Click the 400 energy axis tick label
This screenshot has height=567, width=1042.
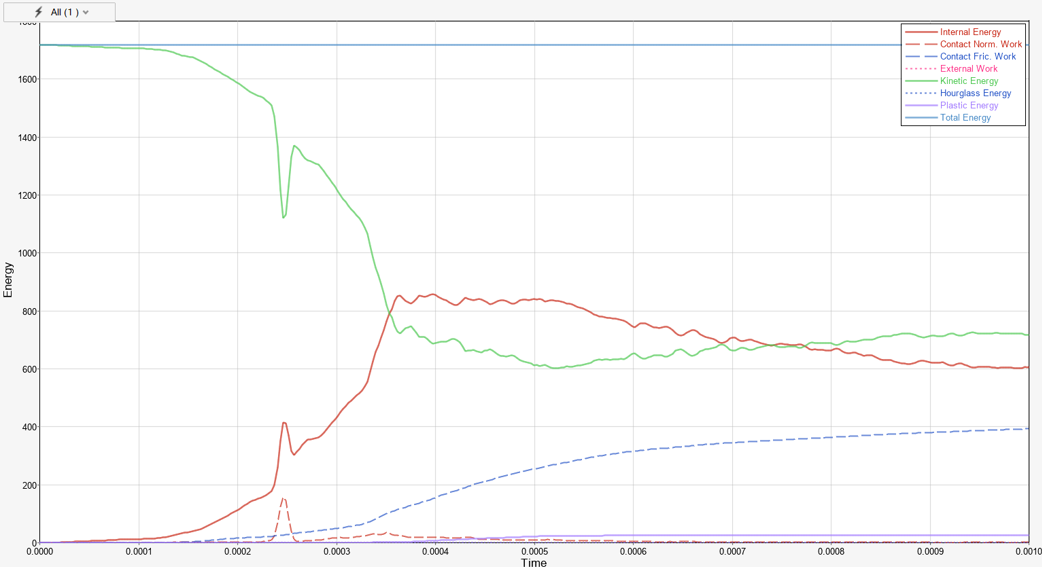tap(29, 427)
